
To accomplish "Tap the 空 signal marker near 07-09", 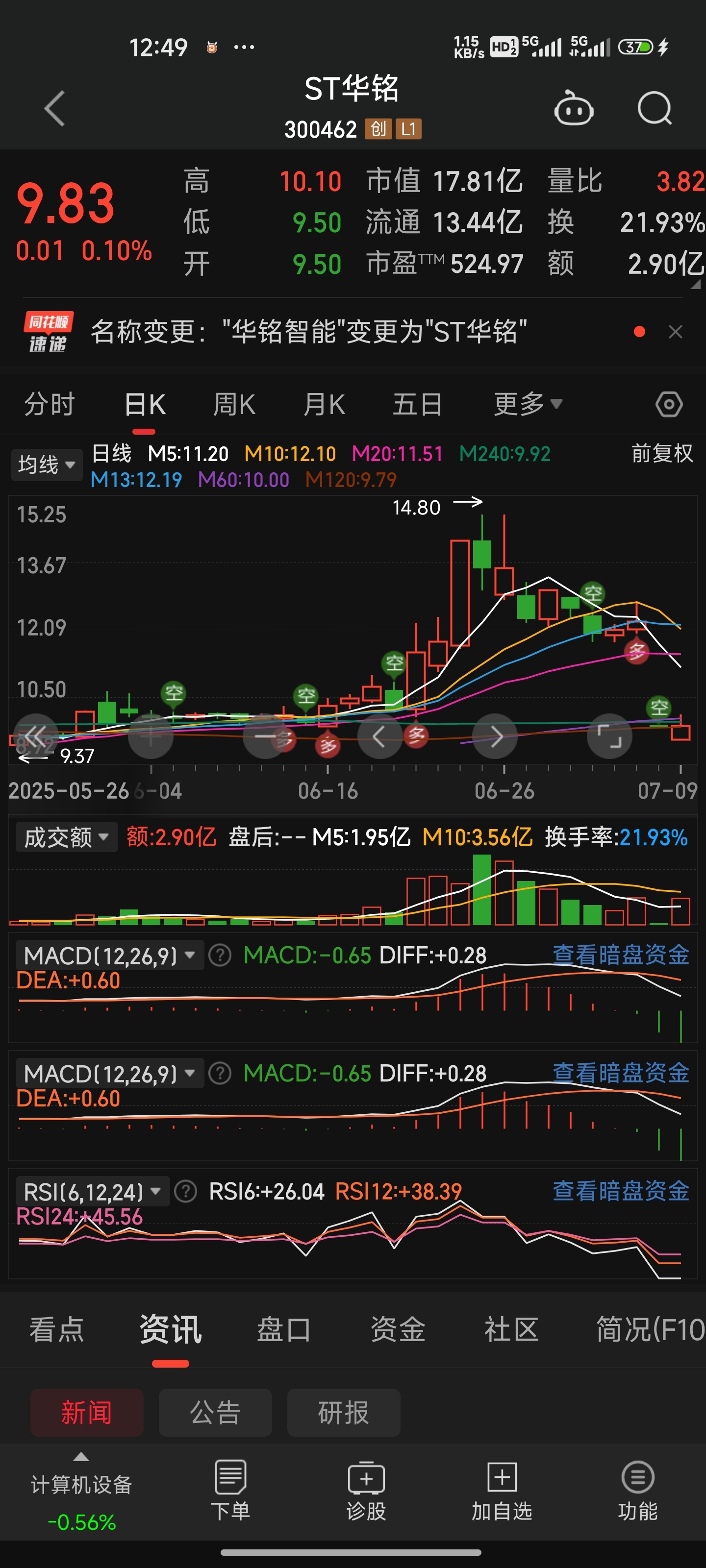I will (x=659, y=707).
